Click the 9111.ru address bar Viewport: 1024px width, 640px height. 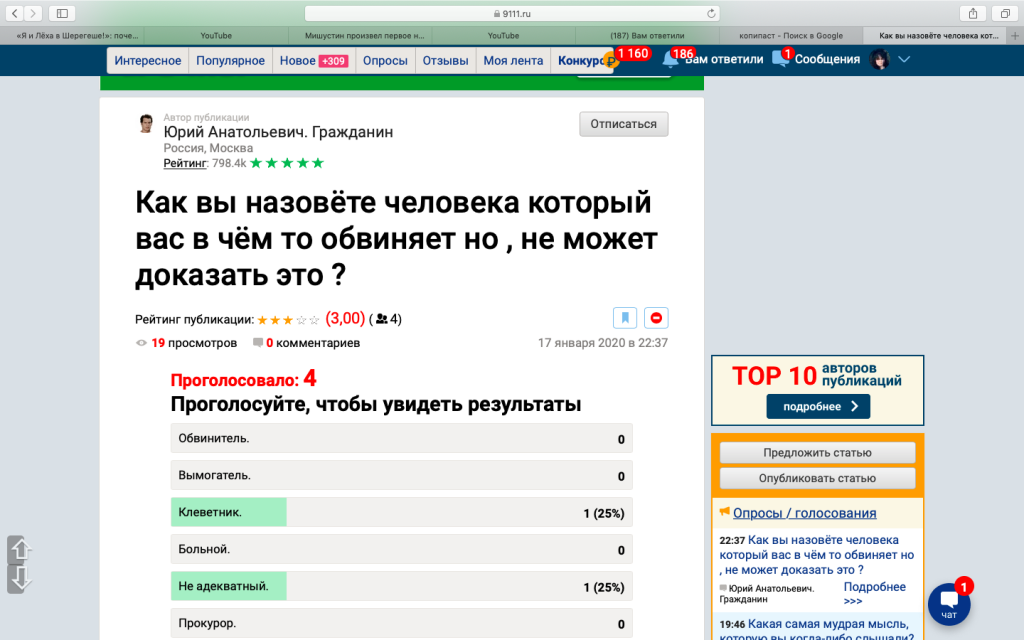point(512,13)
